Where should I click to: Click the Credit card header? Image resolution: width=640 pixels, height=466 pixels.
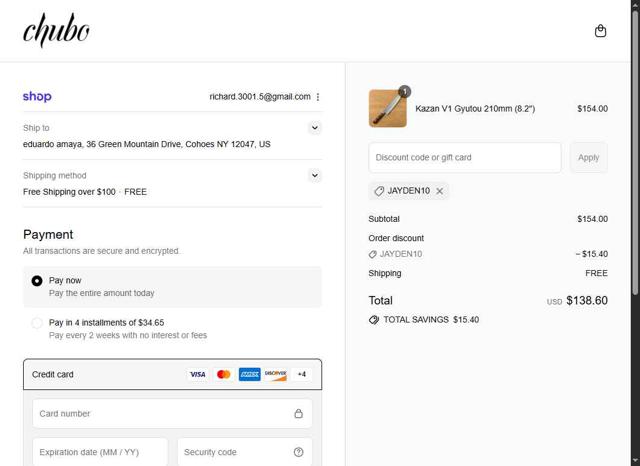point(172,374)
